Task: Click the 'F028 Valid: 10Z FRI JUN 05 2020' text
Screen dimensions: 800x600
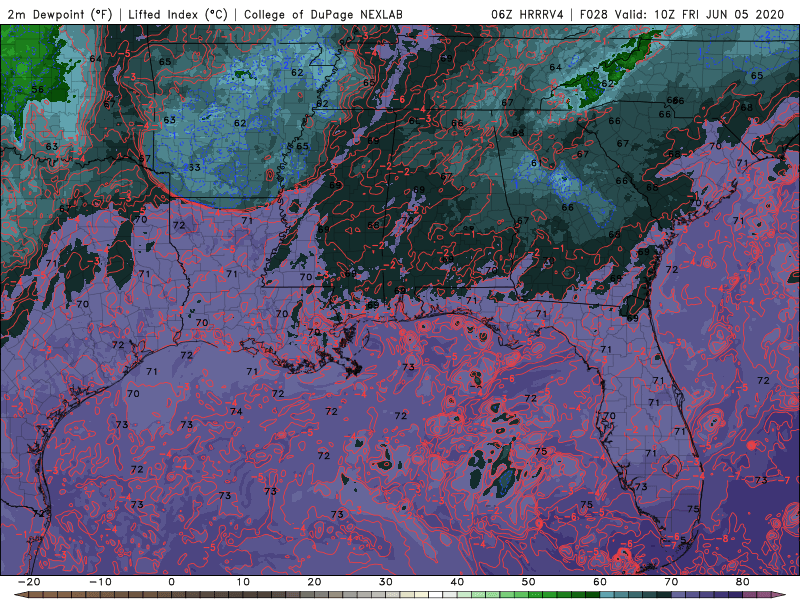Action: 682,15
